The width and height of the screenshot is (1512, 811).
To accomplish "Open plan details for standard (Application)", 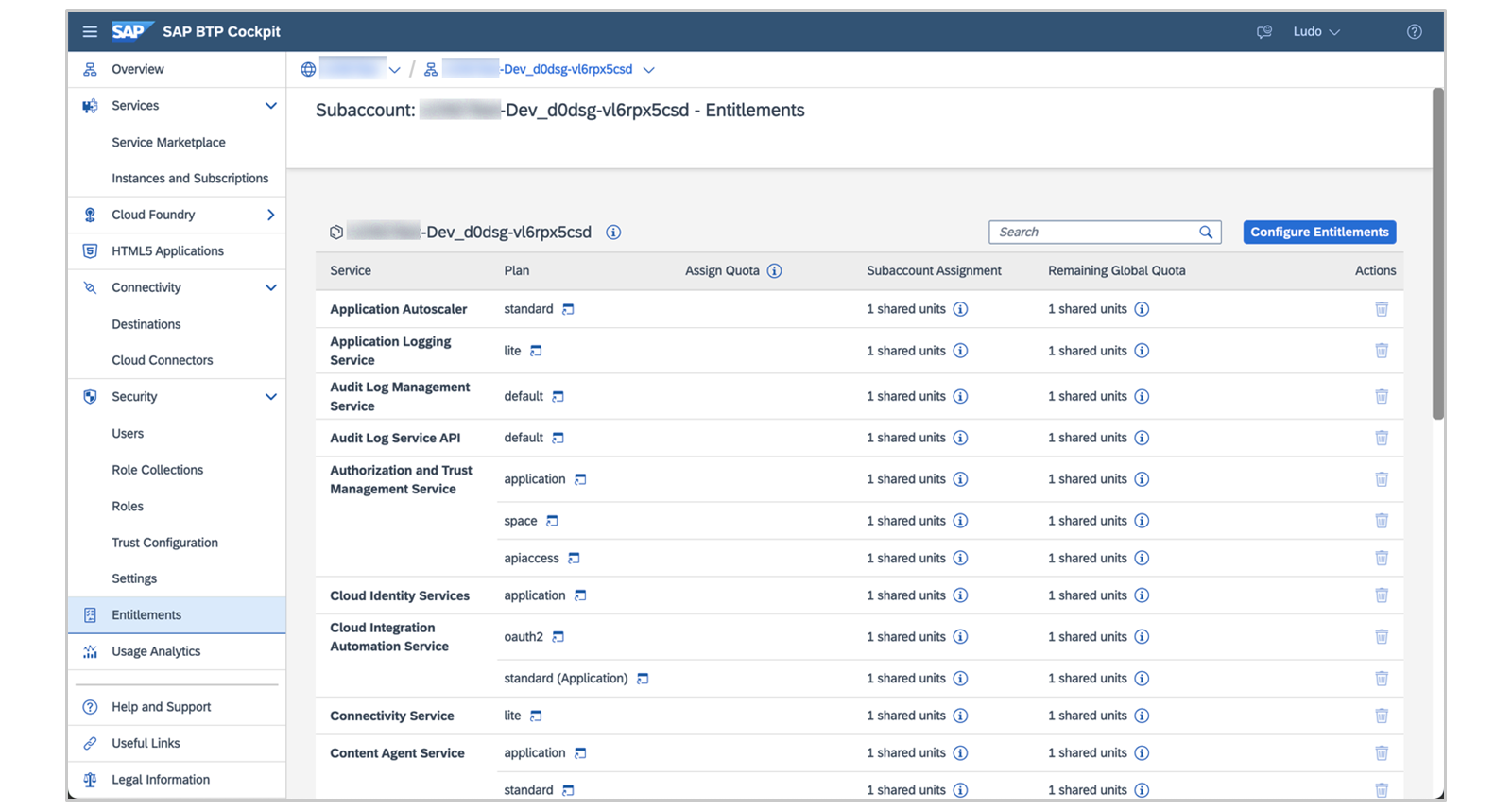I will pos(643,679).
